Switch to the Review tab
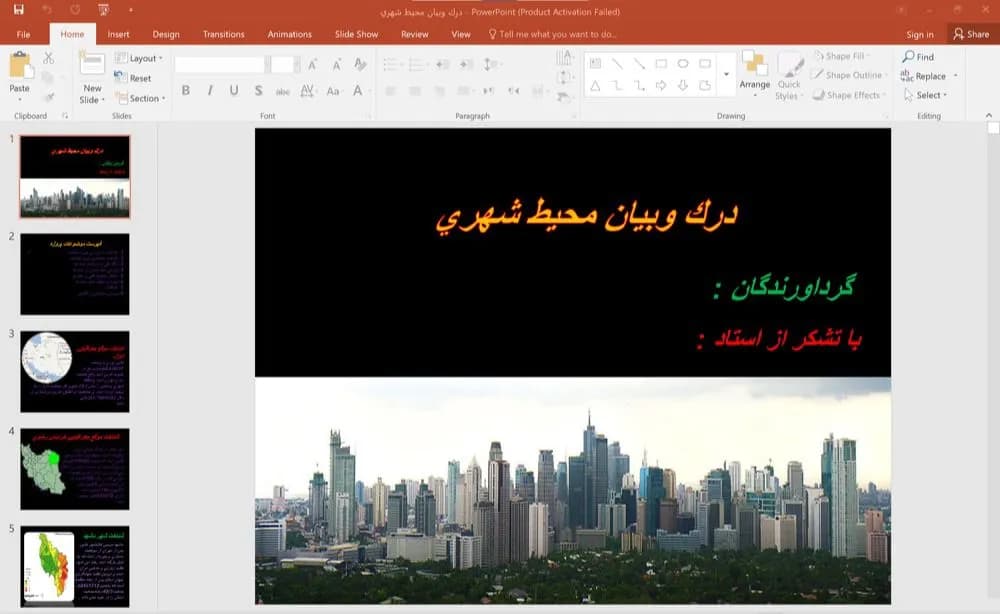Screen dimensions: 1000x614 (415, 34)
